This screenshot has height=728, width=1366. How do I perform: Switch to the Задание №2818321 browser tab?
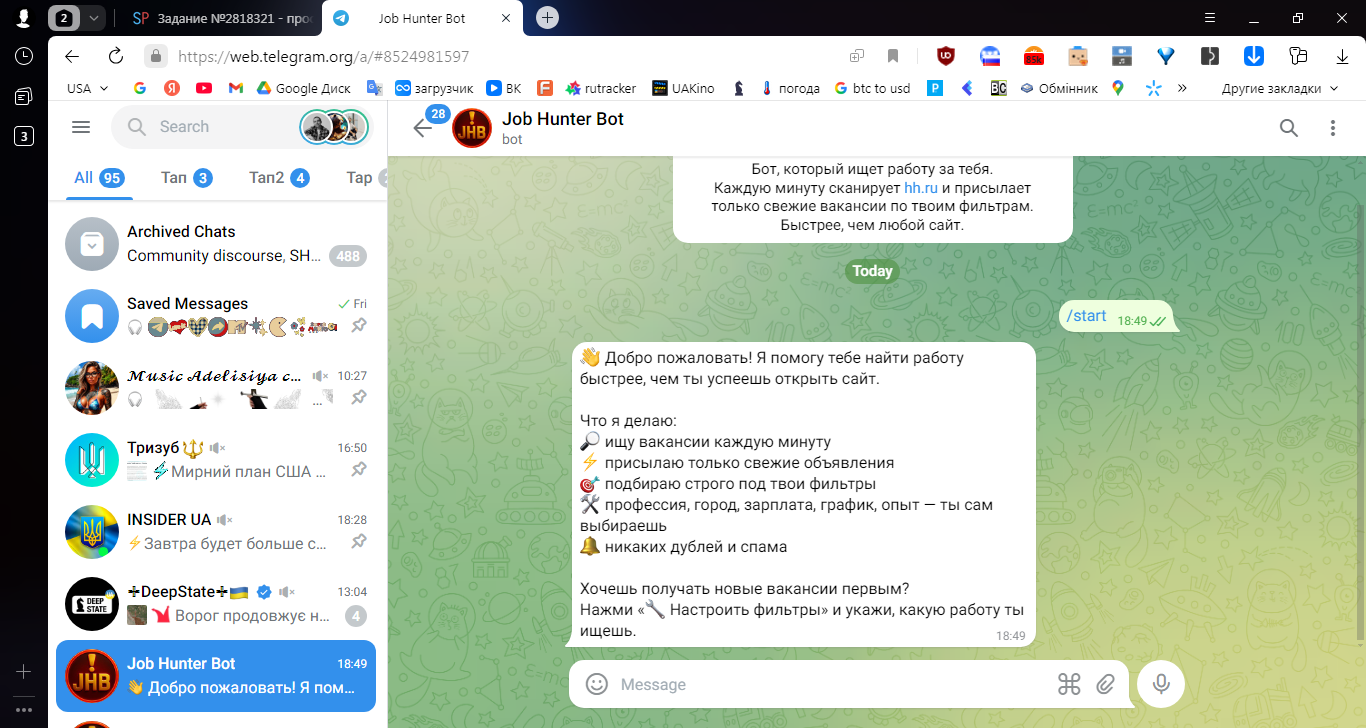click(221, 18)
